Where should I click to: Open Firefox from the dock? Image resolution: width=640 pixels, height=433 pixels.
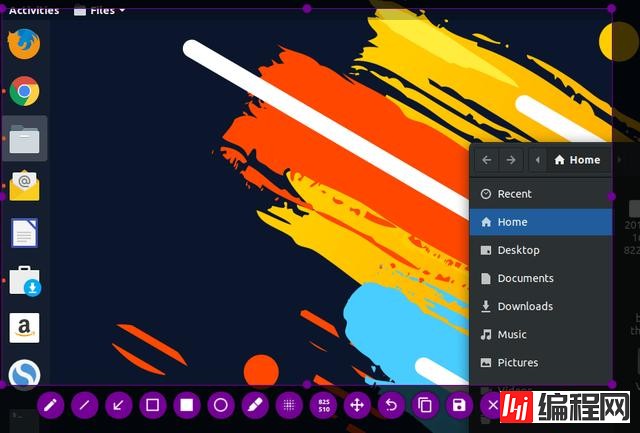(x=24, y=44)
